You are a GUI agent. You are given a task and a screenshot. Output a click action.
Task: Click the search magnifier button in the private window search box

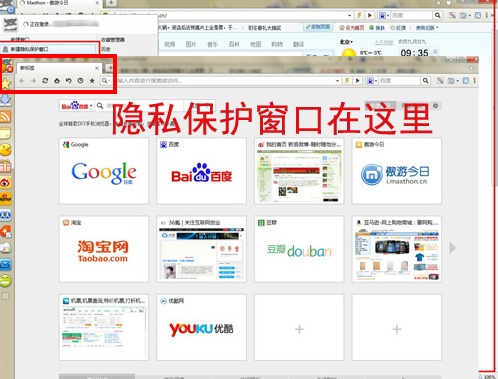point(425,80)
